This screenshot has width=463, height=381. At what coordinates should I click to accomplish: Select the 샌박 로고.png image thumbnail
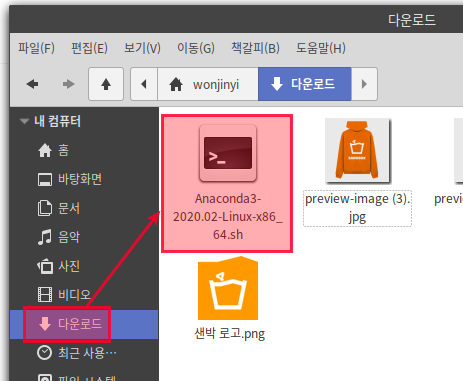[228, 288]
